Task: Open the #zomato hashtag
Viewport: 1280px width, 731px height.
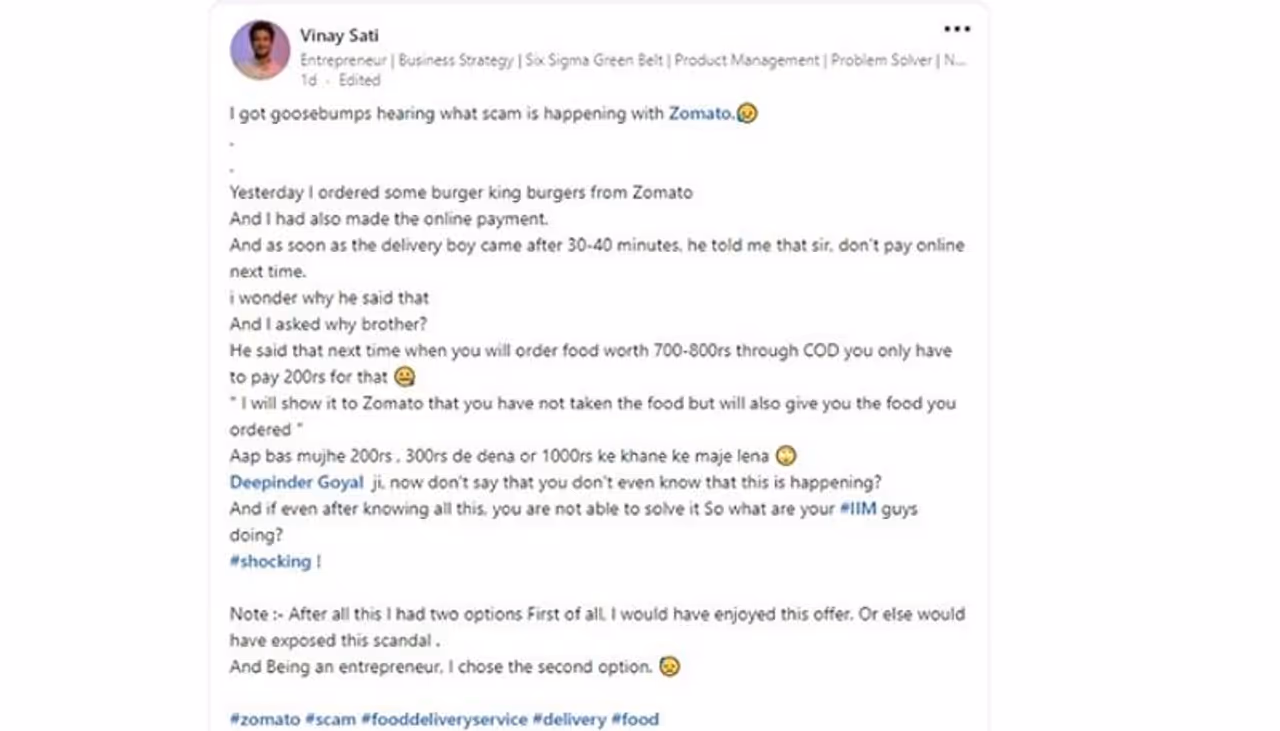Action: tap(265, 719)
